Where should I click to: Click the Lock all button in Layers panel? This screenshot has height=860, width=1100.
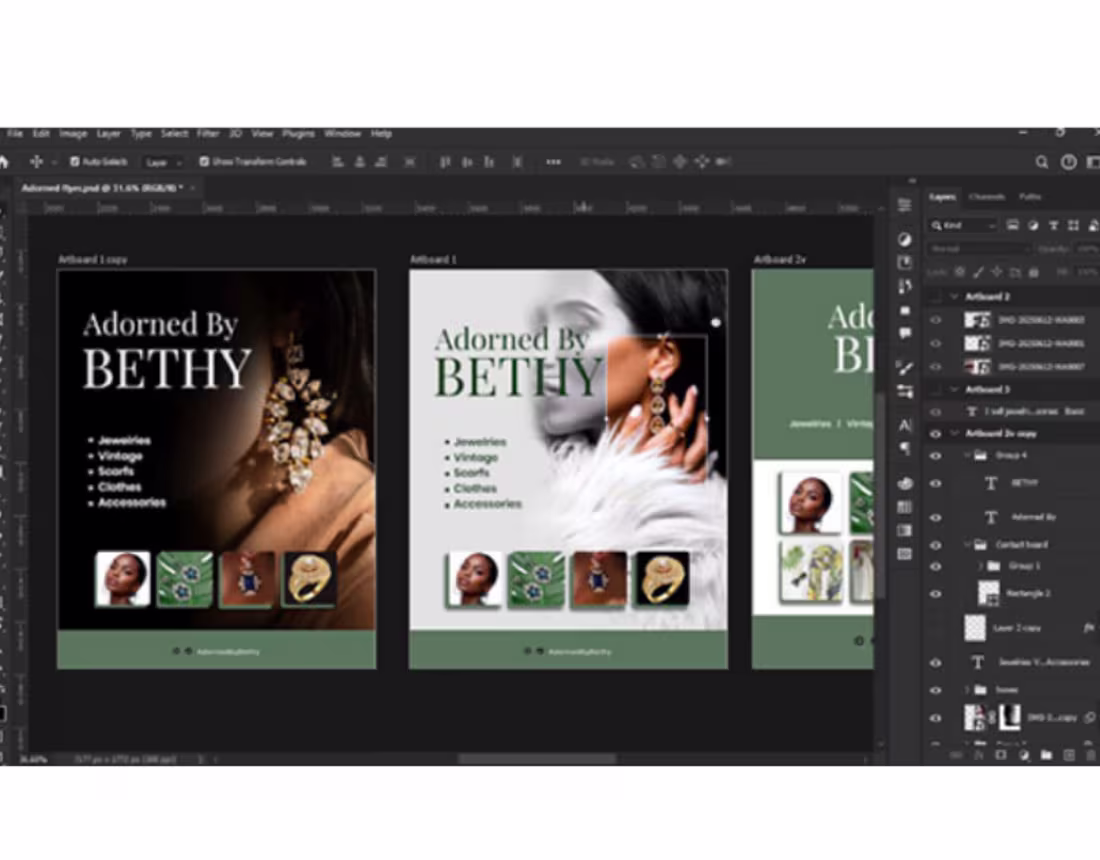(1033, 270)
